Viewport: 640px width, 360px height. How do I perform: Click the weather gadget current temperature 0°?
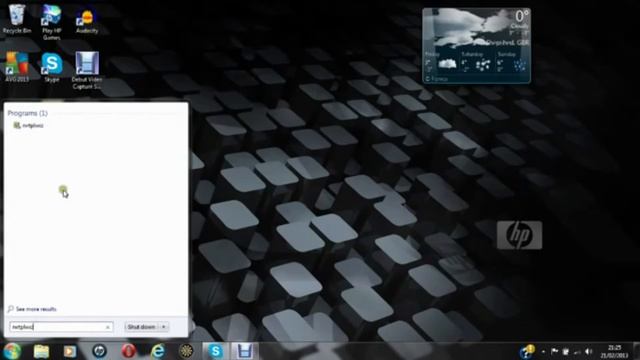coord(522,16)
